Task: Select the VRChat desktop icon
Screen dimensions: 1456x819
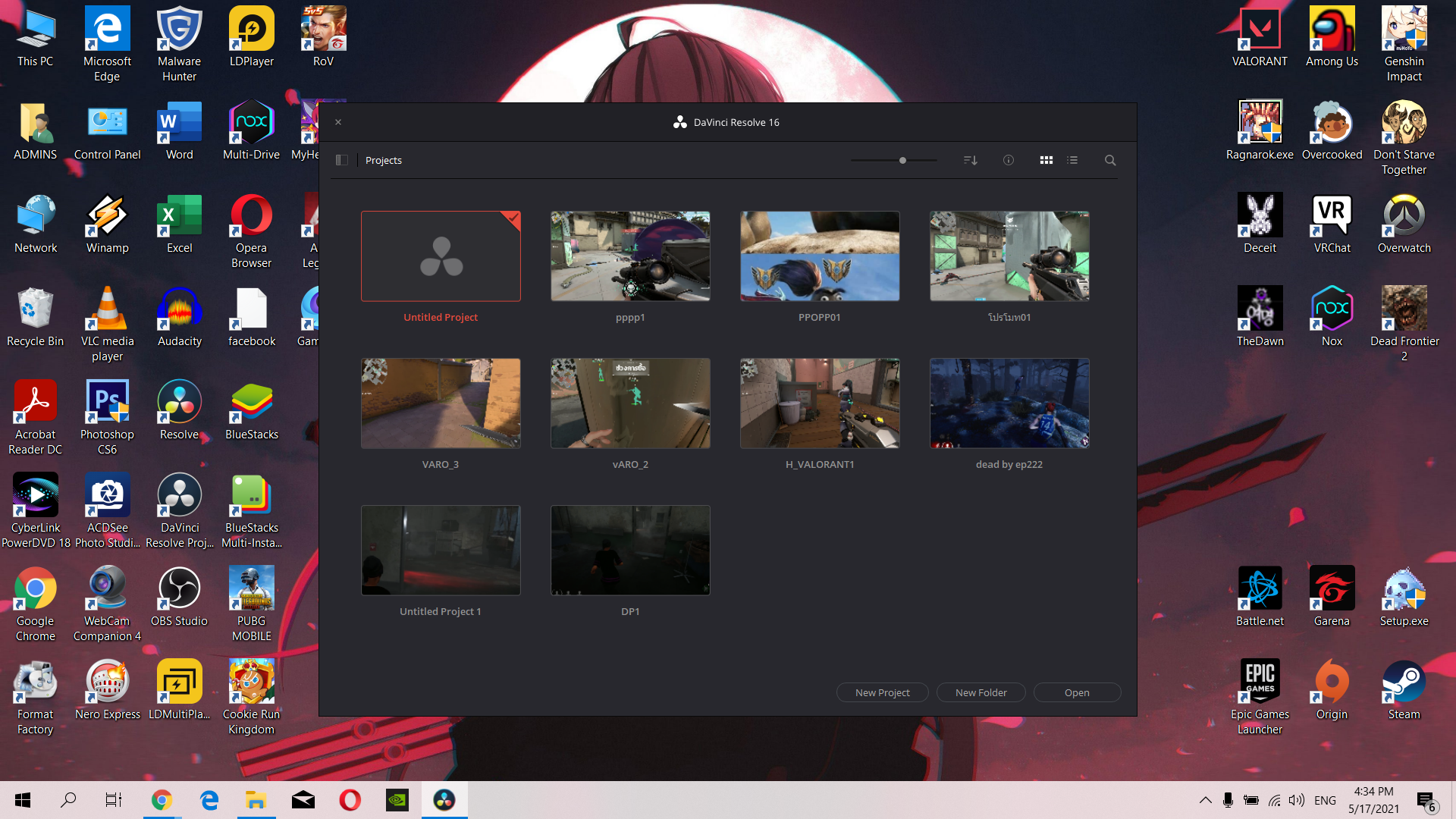Action: [1332, 224]
